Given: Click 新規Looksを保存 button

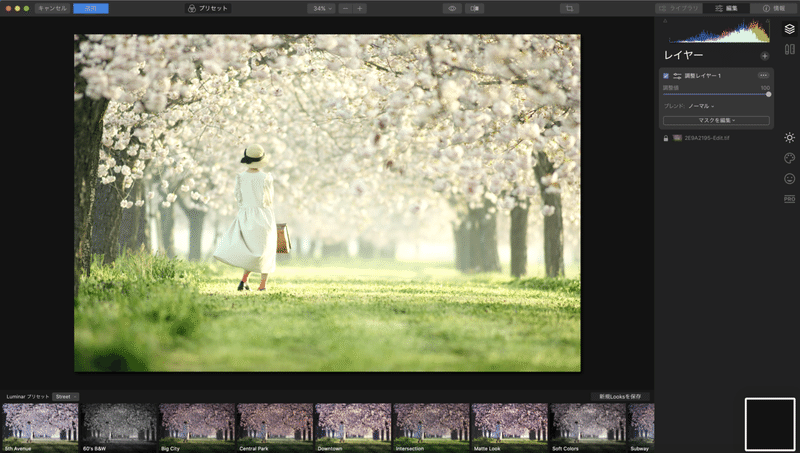Looking at the screenshot, I should [620, 396].
